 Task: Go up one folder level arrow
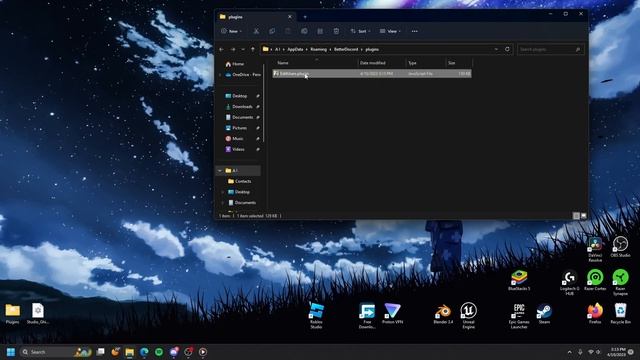coord(253,49)
